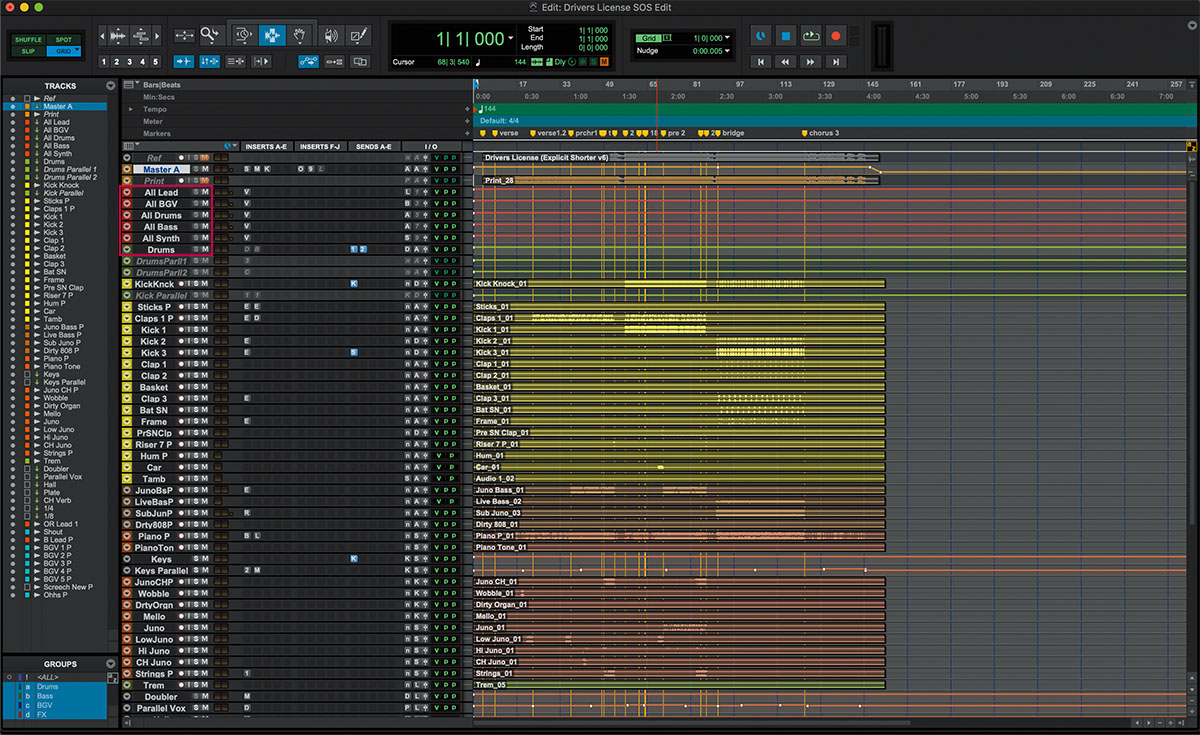Select the Kick Knock_01 clip

[x=680, y=284]
